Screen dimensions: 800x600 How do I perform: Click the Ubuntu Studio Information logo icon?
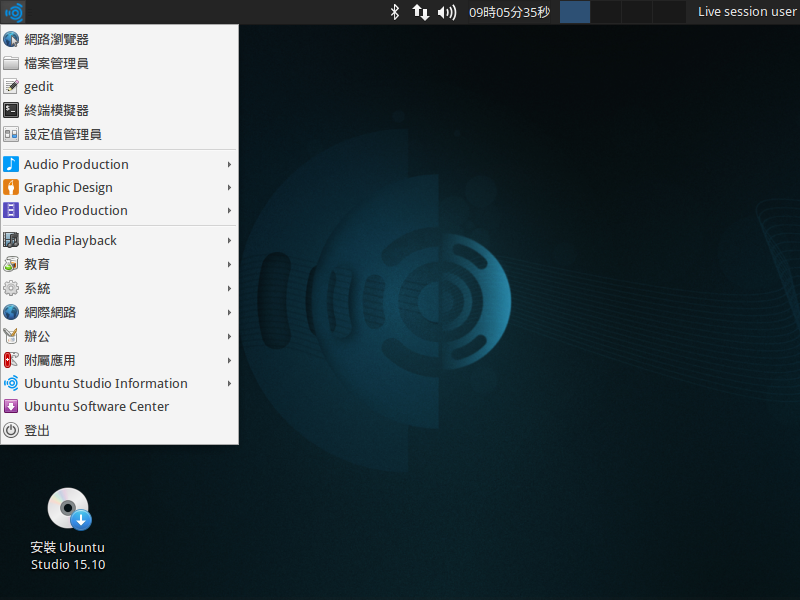point(11,383)
